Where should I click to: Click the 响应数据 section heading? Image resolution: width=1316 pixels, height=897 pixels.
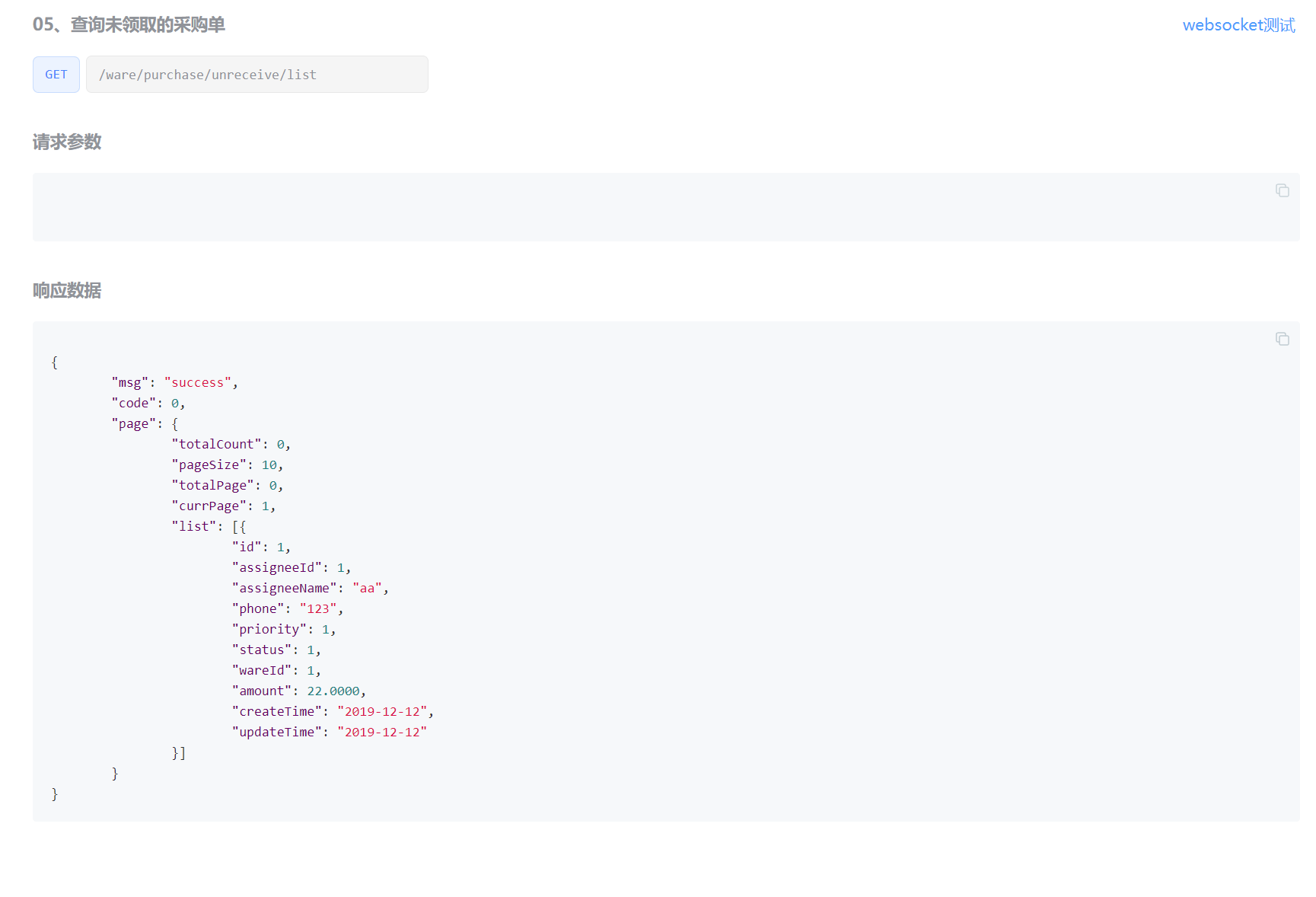click(x=67, y=291)
